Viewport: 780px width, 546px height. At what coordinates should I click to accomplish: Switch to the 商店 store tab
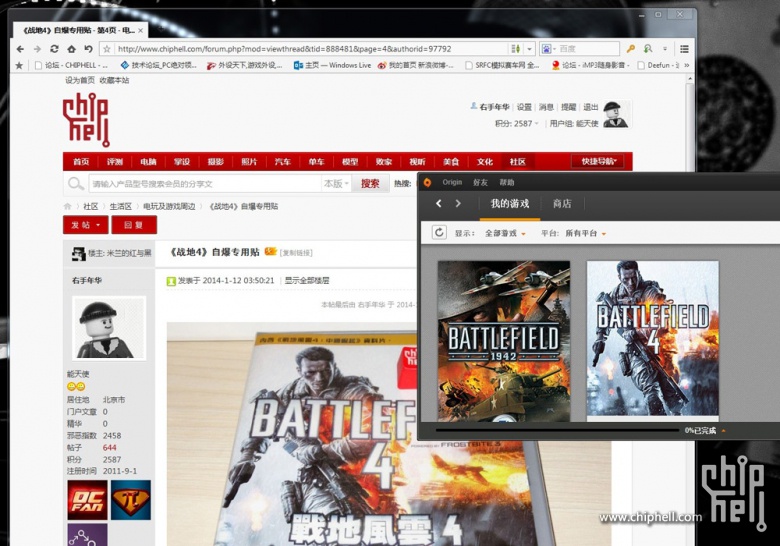click(562, 203)
